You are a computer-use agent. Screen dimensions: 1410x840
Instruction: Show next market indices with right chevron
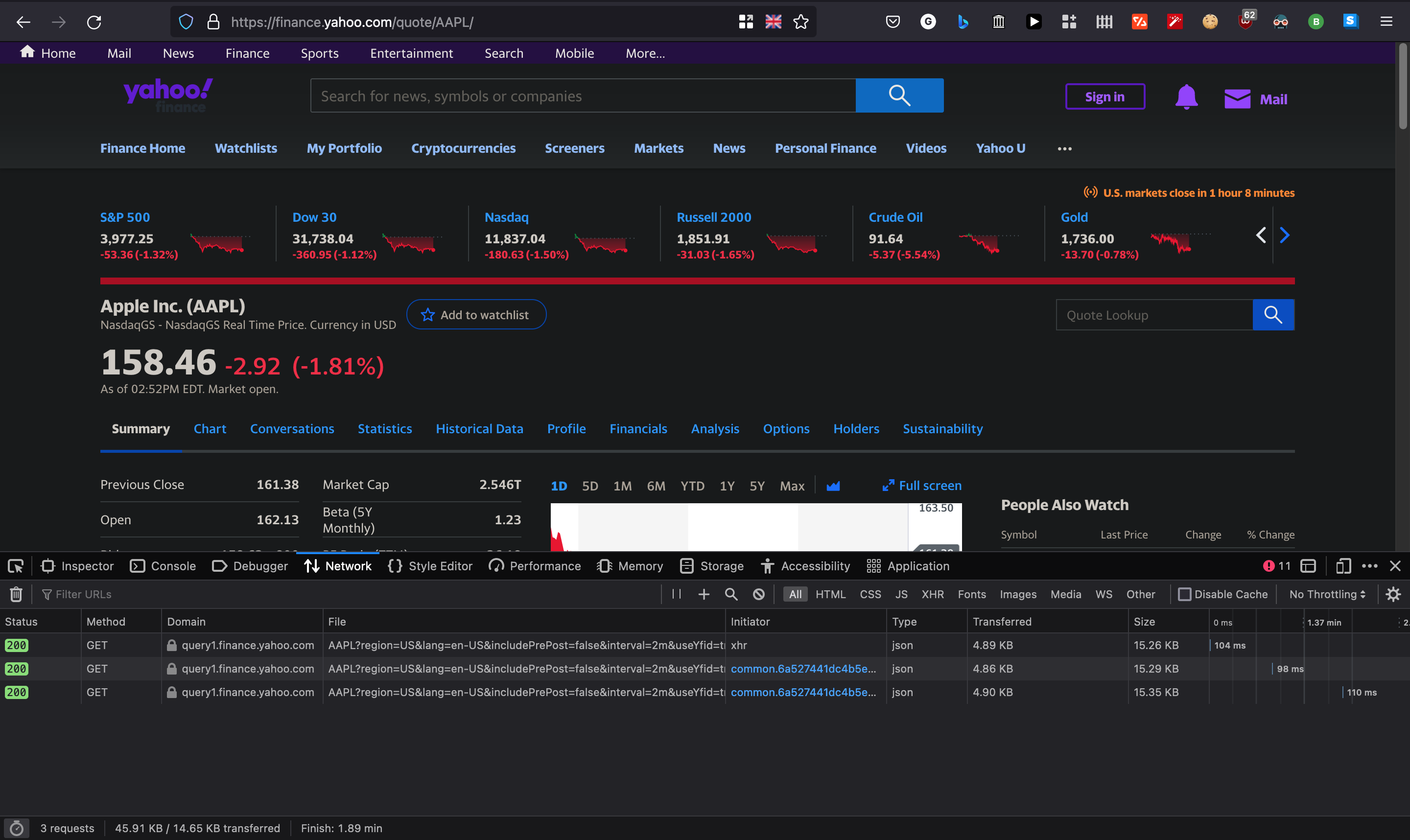pos(1284,235)
